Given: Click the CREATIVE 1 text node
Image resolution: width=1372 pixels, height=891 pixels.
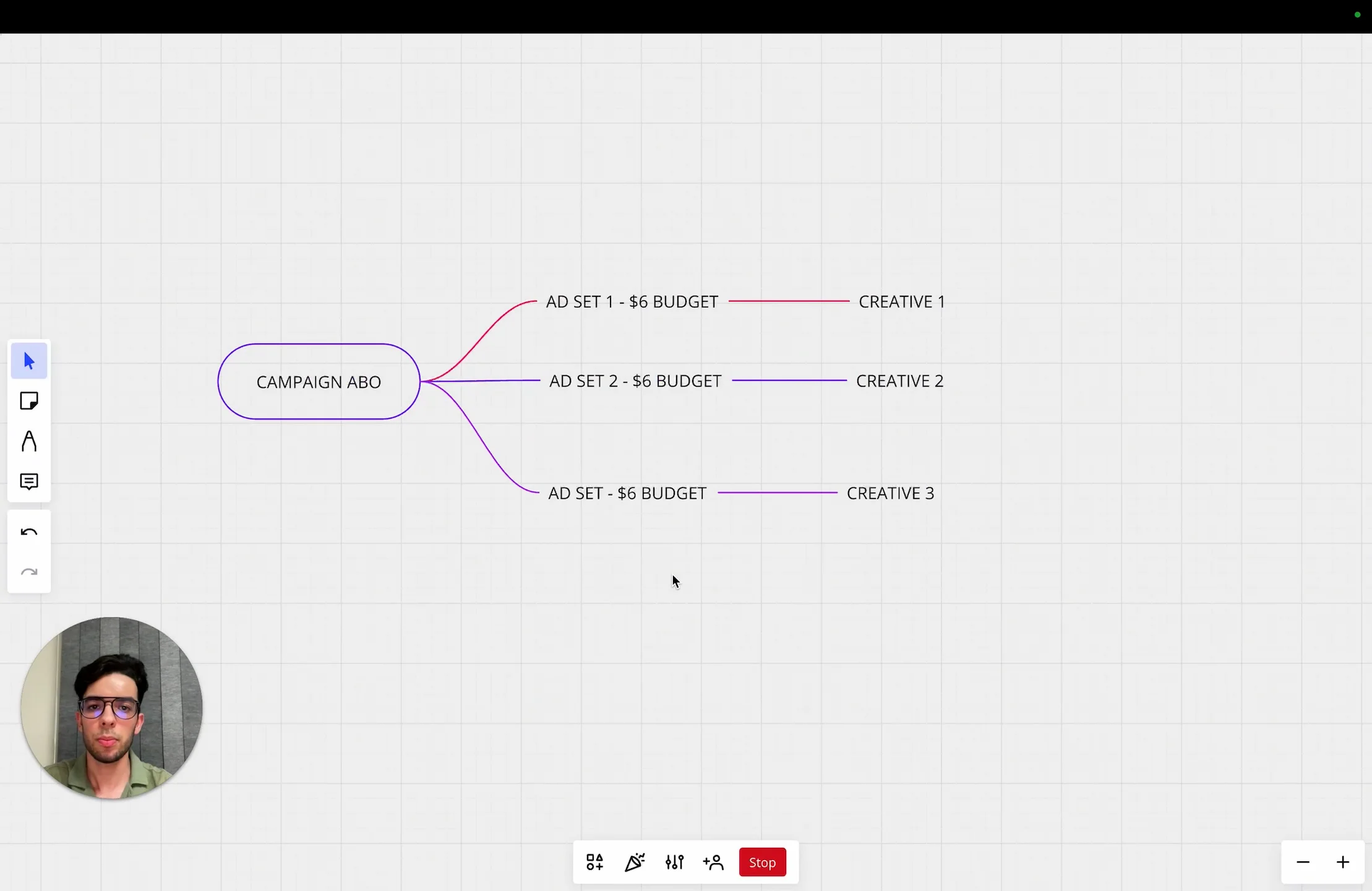Looking at the screenshot, I should [x=901, y=302].
